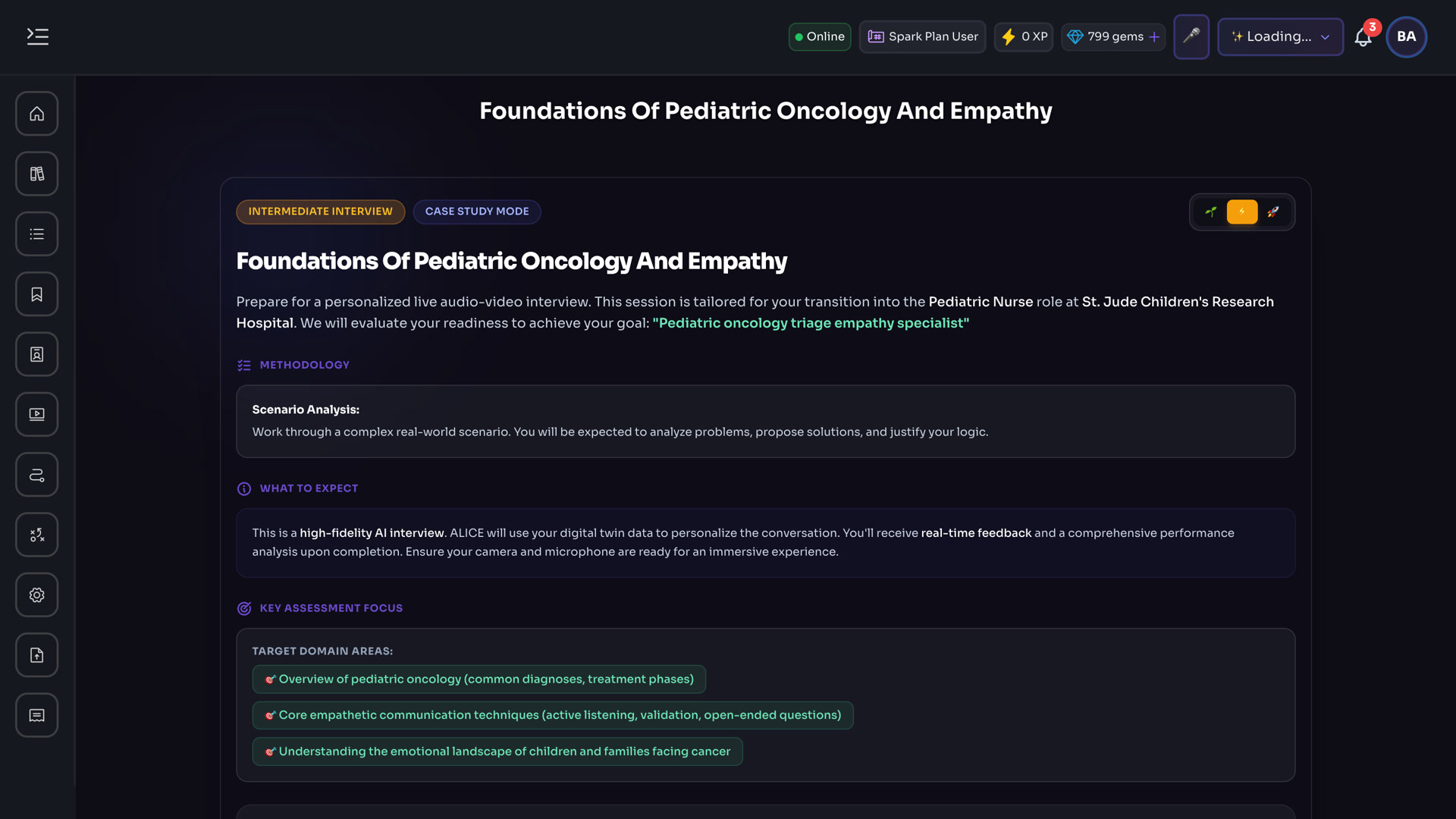The width and height of the screenshot is (1456, 819).
Task: Click the Scenario Analysis: label
Action: tap(306, 409)
